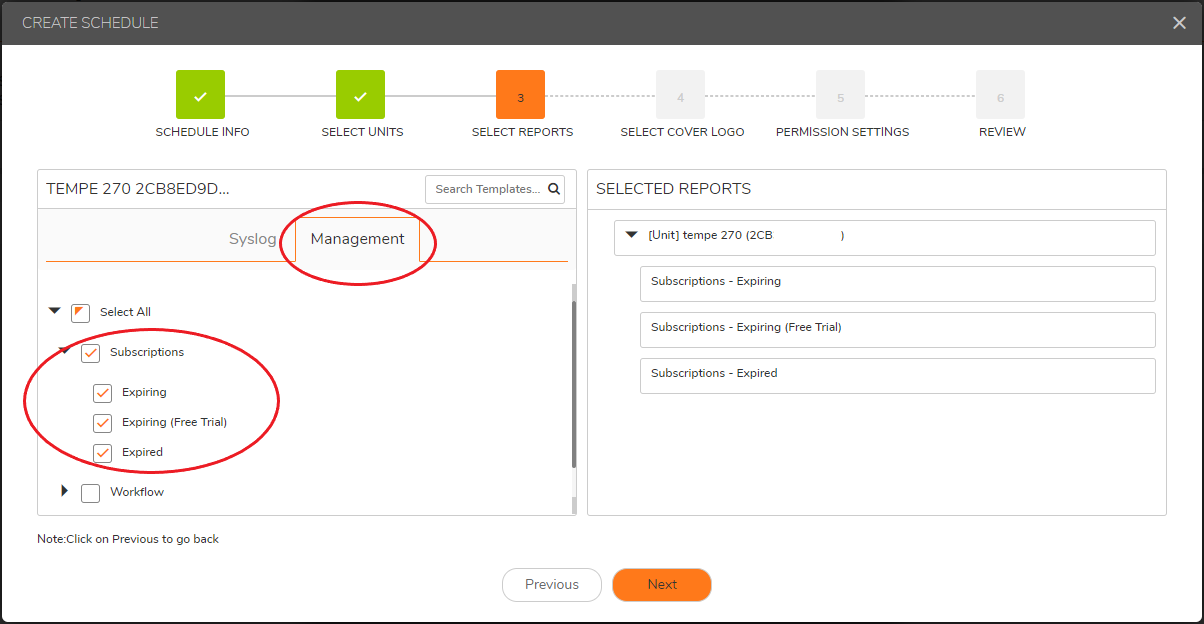Click the orange step 3 Select Reports icon
1204x624 pixels.
[x=520, y=95]
